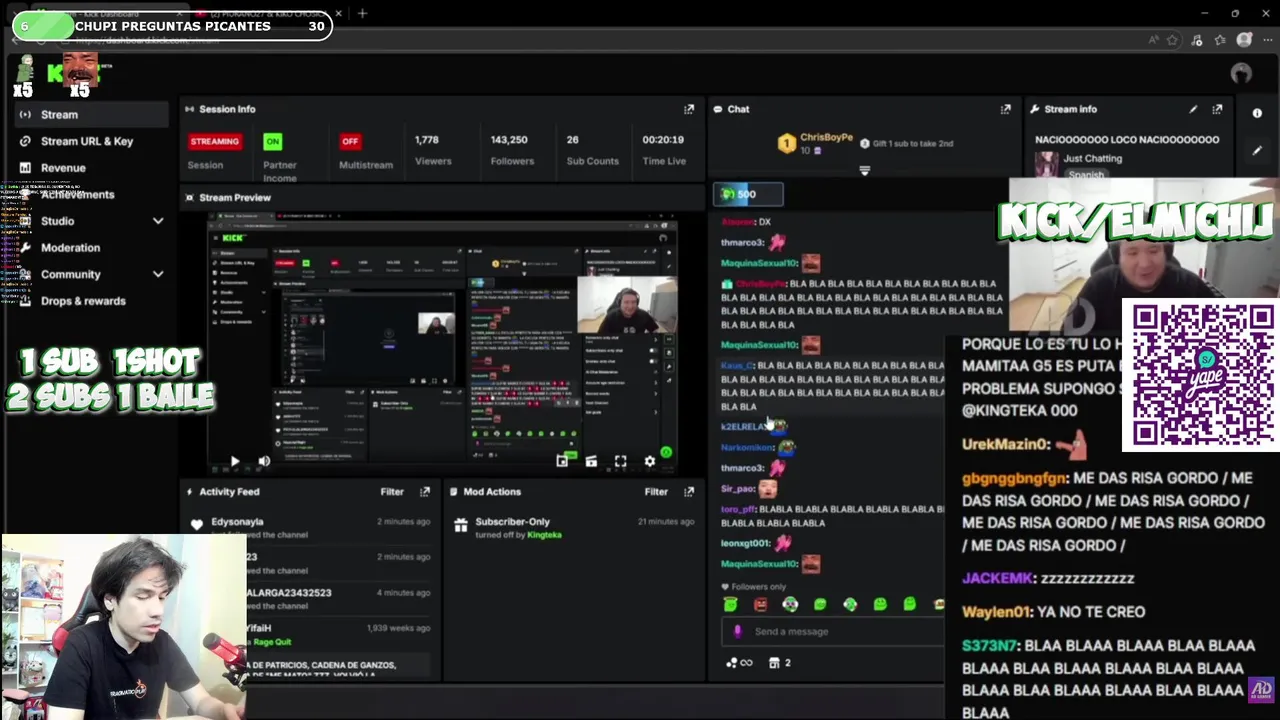Click the Drops & rewards icon
Image resolution: width=1280 pixels, height=720 pixels.
(x=25, y=301)
